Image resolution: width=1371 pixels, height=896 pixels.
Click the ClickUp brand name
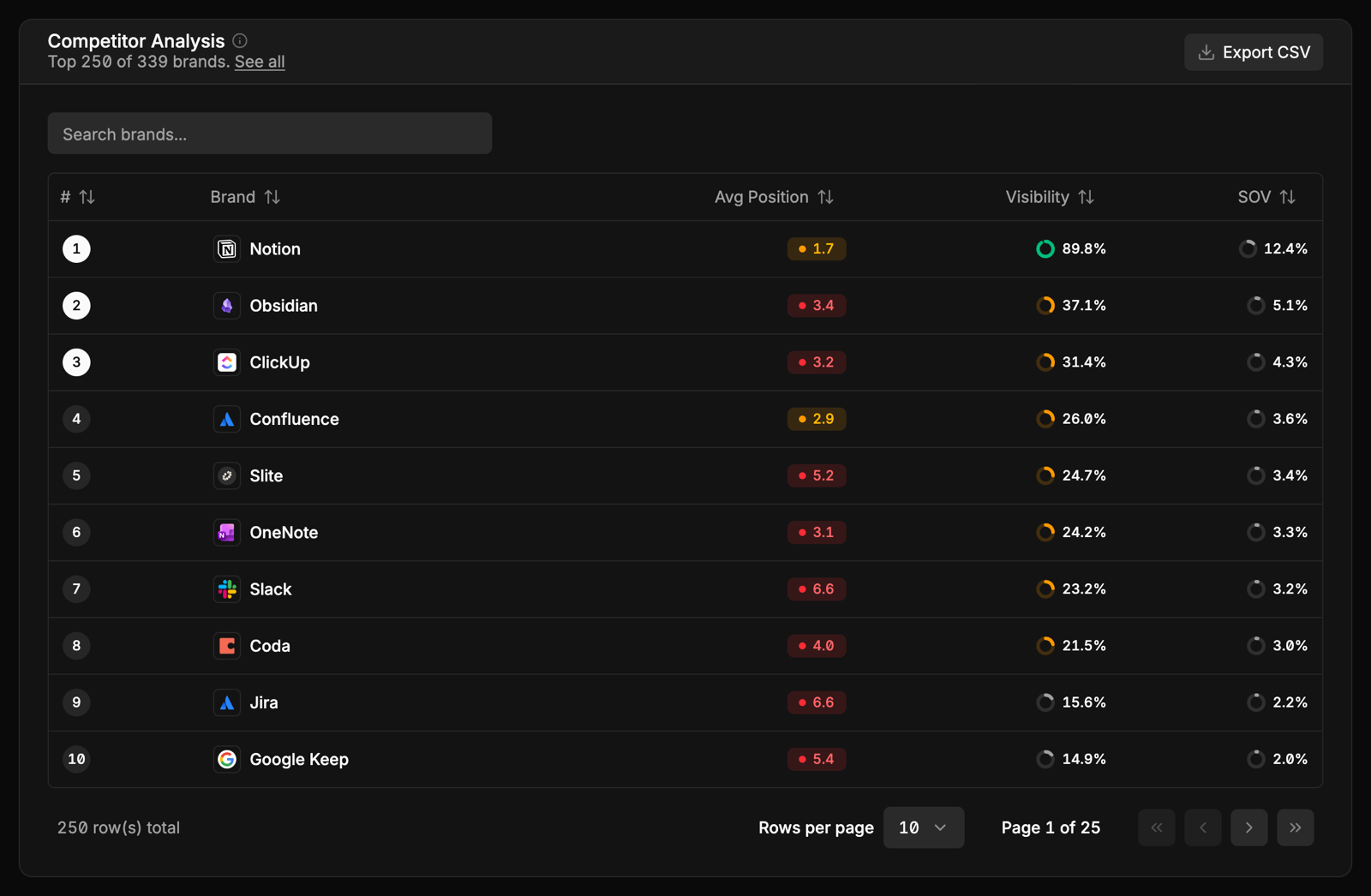279,362
